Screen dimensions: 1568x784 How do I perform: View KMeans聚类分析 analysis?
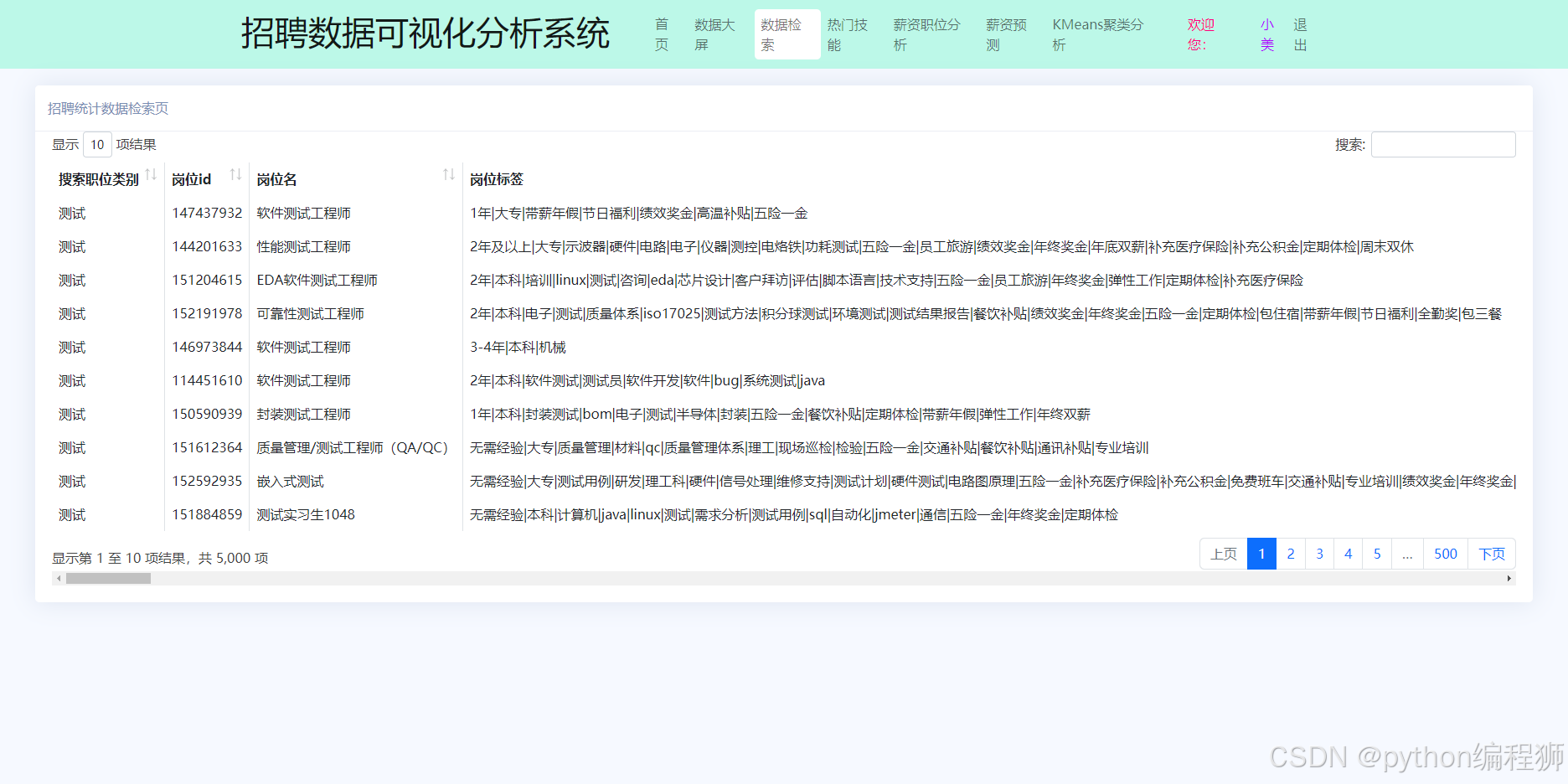pos(1097,34)
